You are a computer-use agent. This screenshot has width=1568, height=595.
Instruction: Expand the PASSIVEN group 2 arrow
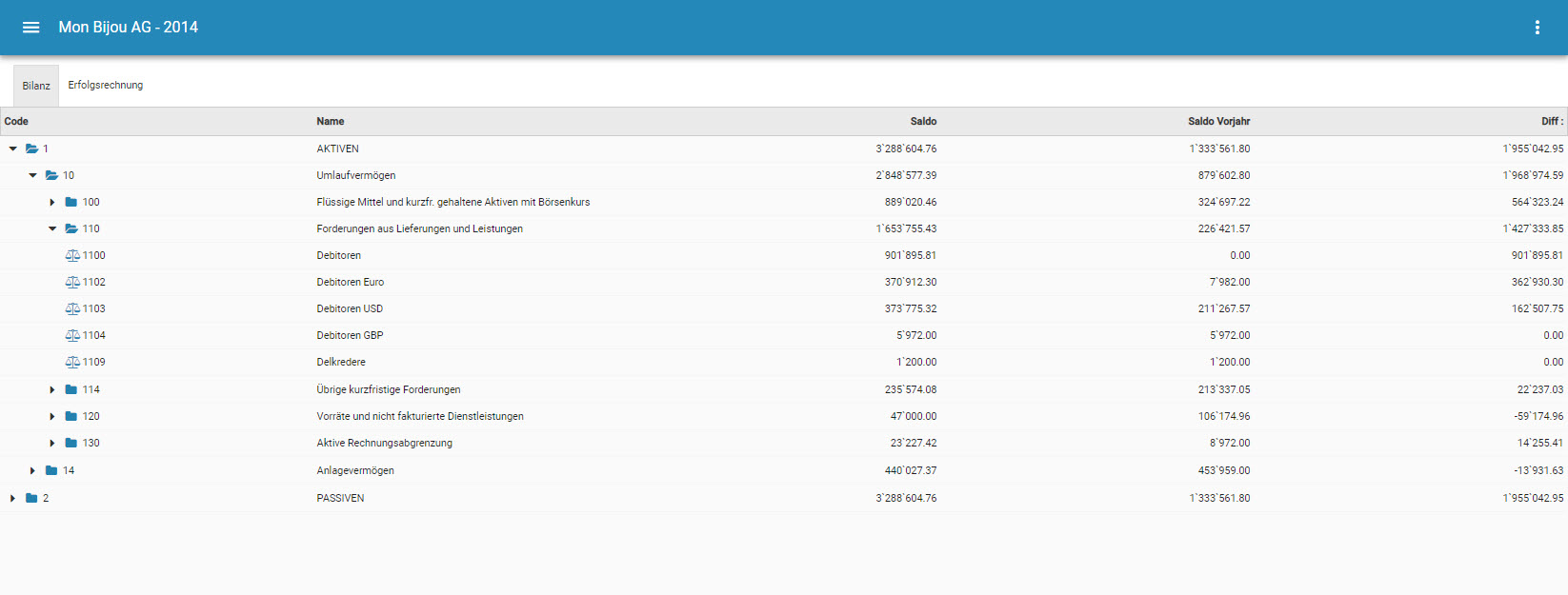(x=12, y=498)
